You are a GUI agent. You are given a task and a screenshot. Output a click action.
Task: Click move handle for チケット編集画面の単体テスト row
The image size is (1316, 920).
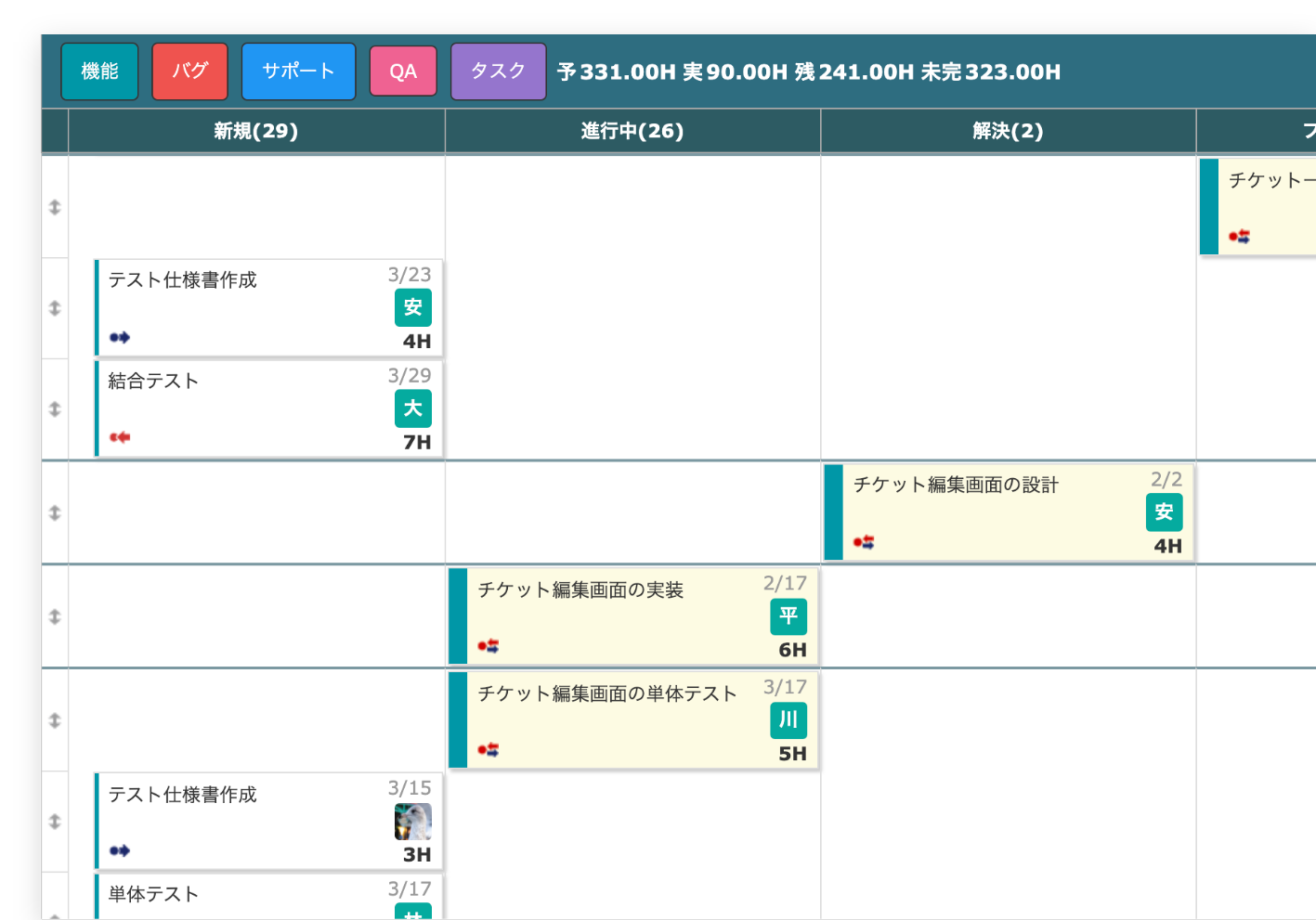coord(55,721)
